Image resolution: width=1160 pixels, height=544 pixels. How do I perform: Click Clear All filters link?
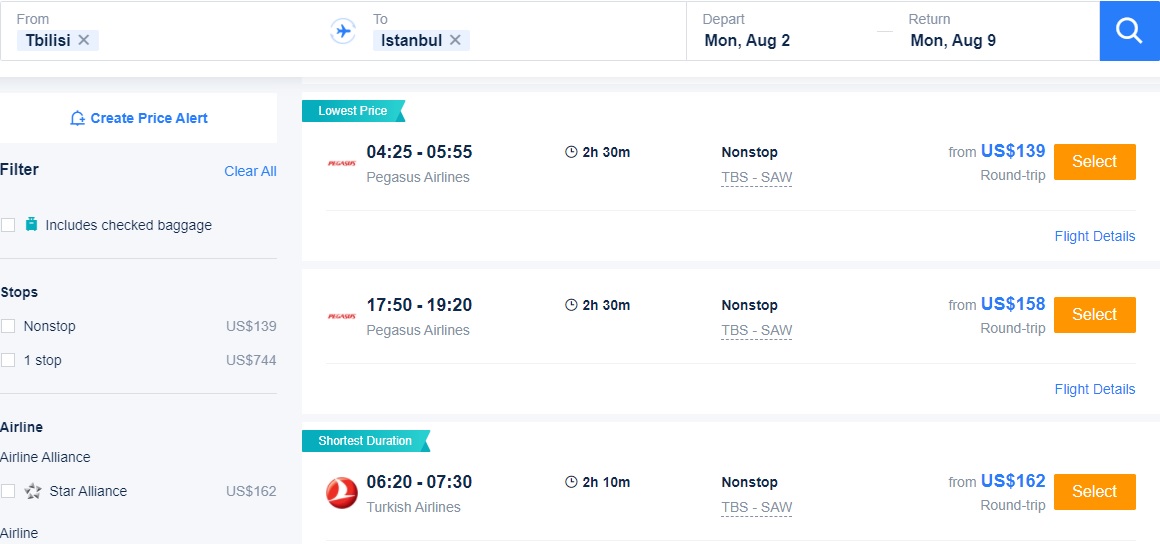click(x=250, y=171)
